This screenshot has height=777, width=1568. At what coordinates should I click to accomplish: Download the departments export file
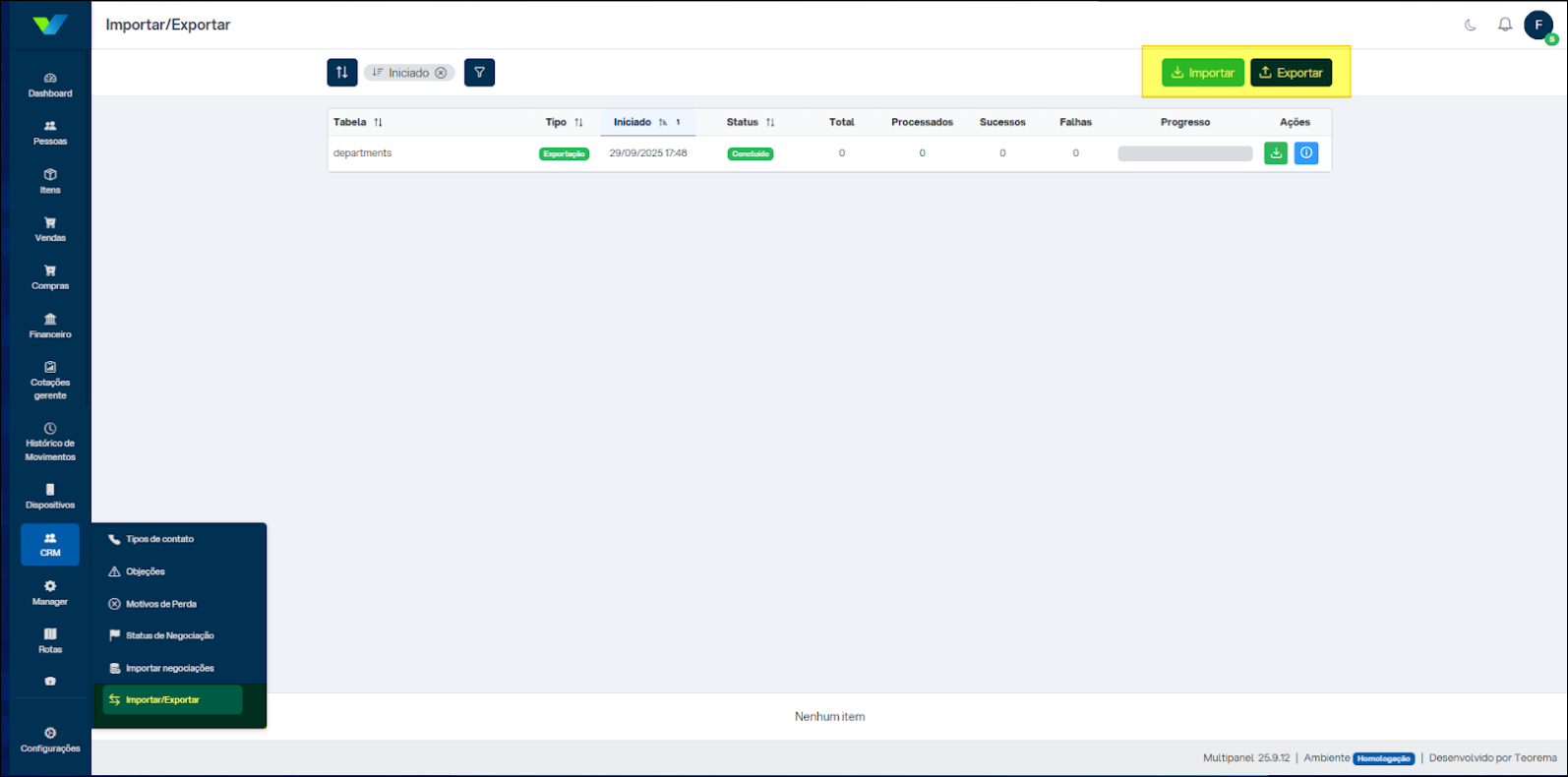pyautogui.click(x=1275, y=153)
